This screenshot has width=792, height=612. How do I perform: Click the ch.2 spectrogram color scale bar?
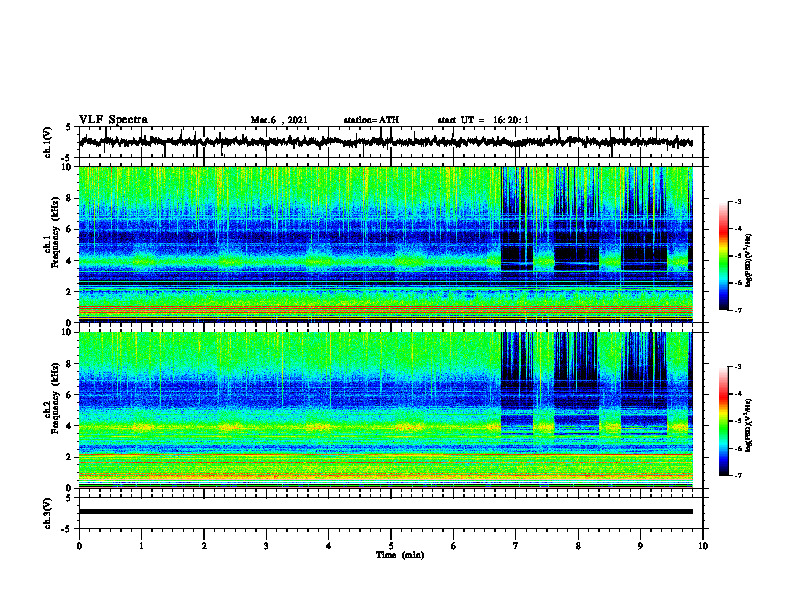click(x=724, y=421)
